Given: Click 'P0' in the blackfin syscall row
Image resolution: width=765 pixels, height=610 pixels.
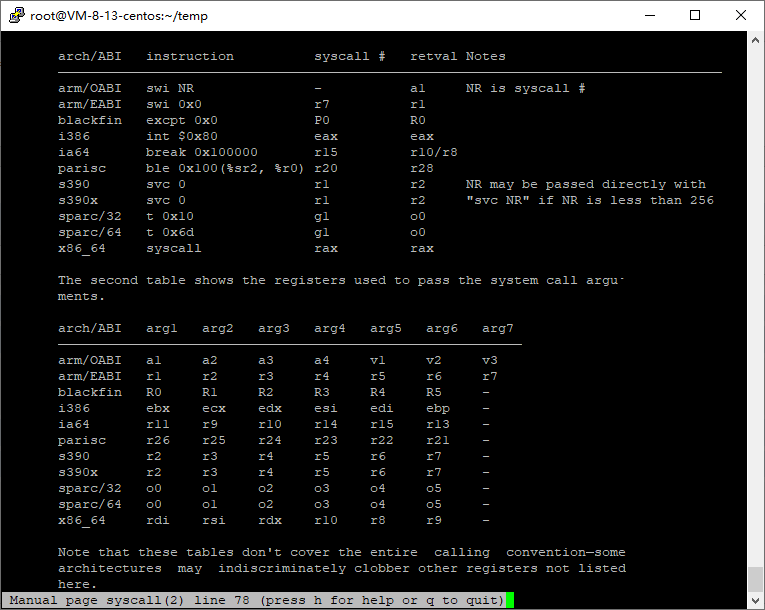Looking at the screenshot, I should pos(322,121).
